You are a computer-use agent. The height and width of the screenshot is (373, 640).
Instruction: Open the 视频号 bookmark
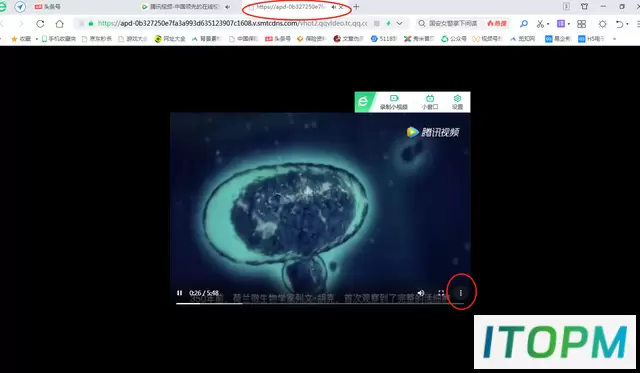[487, 39]
